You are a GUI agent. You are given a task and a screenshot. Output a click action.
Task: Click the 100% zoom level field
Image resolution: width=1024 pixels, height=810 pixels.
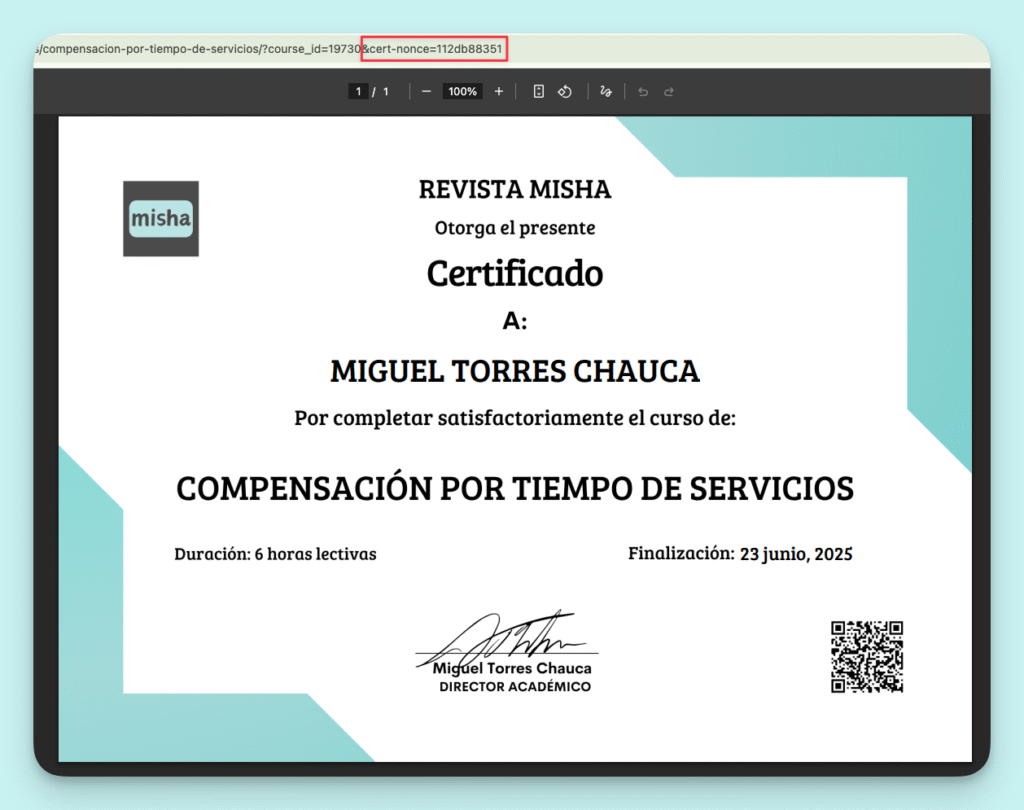tap(462, 91)
